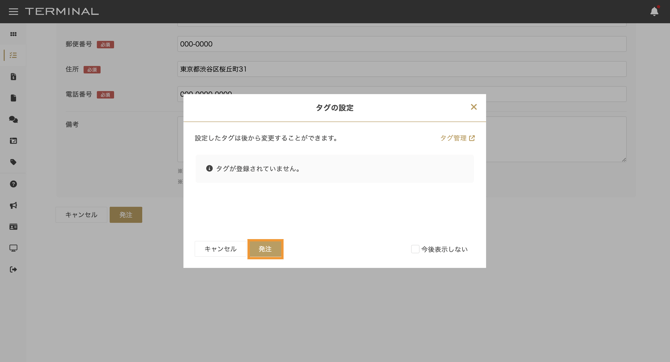The height and width of the screenshot is (362, 670).
Task: Click the 電話番号 input field
Action: [x=402, y=94]
